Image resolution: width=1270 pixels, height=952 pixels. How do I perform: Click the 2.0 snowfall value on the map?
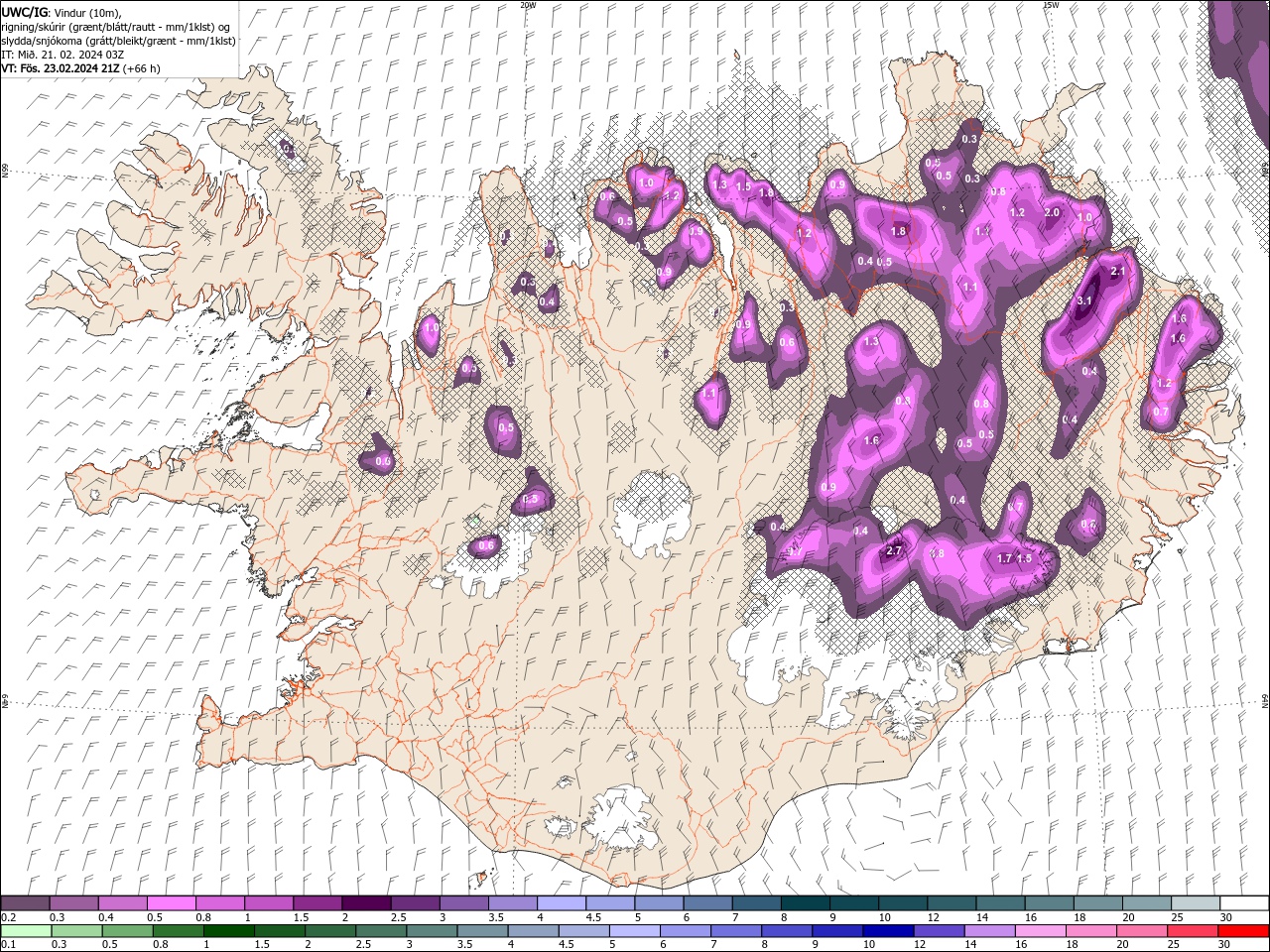tap(1053, 213)
